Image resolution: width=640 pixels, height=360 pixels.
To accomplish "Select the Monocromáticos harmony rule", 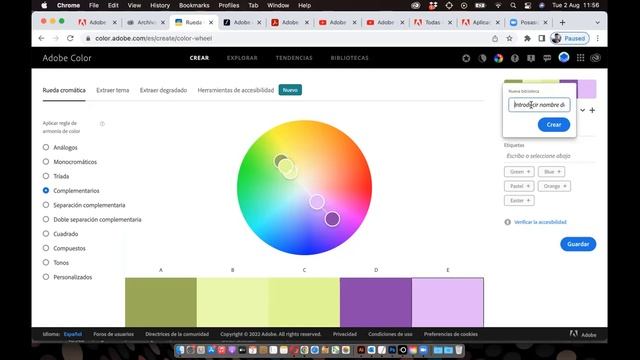I will tap(46, 162).
